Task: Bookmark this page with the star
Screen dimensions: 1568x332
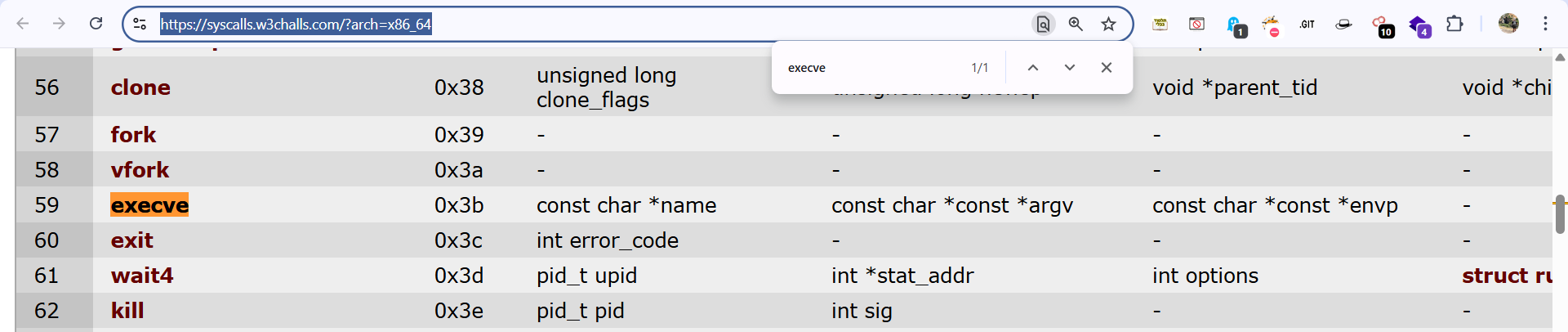Action: point(1108,24)
